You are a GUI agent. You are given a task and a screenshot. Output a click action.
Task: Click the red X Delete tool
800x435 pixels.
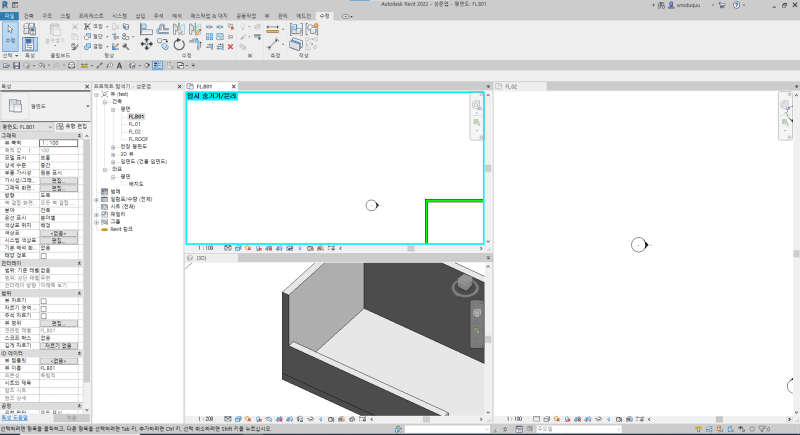point(231,46)
